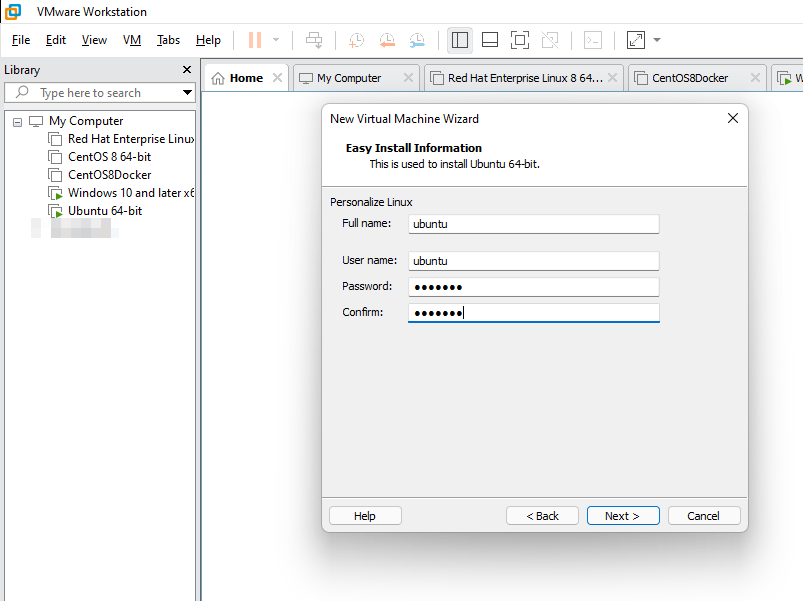Click the Enter Full Screen icon
The image size is (803, 601).
pos(520,40)
